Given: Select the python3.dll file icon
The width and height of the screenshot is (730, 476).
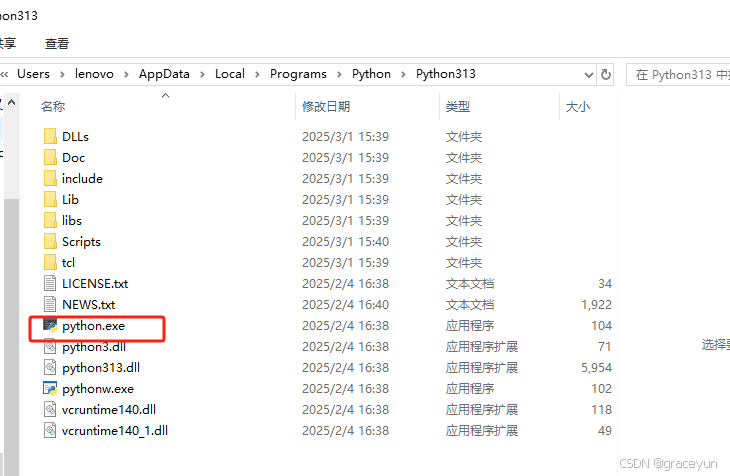Looking at the screenshot, I should pos(50,347).
